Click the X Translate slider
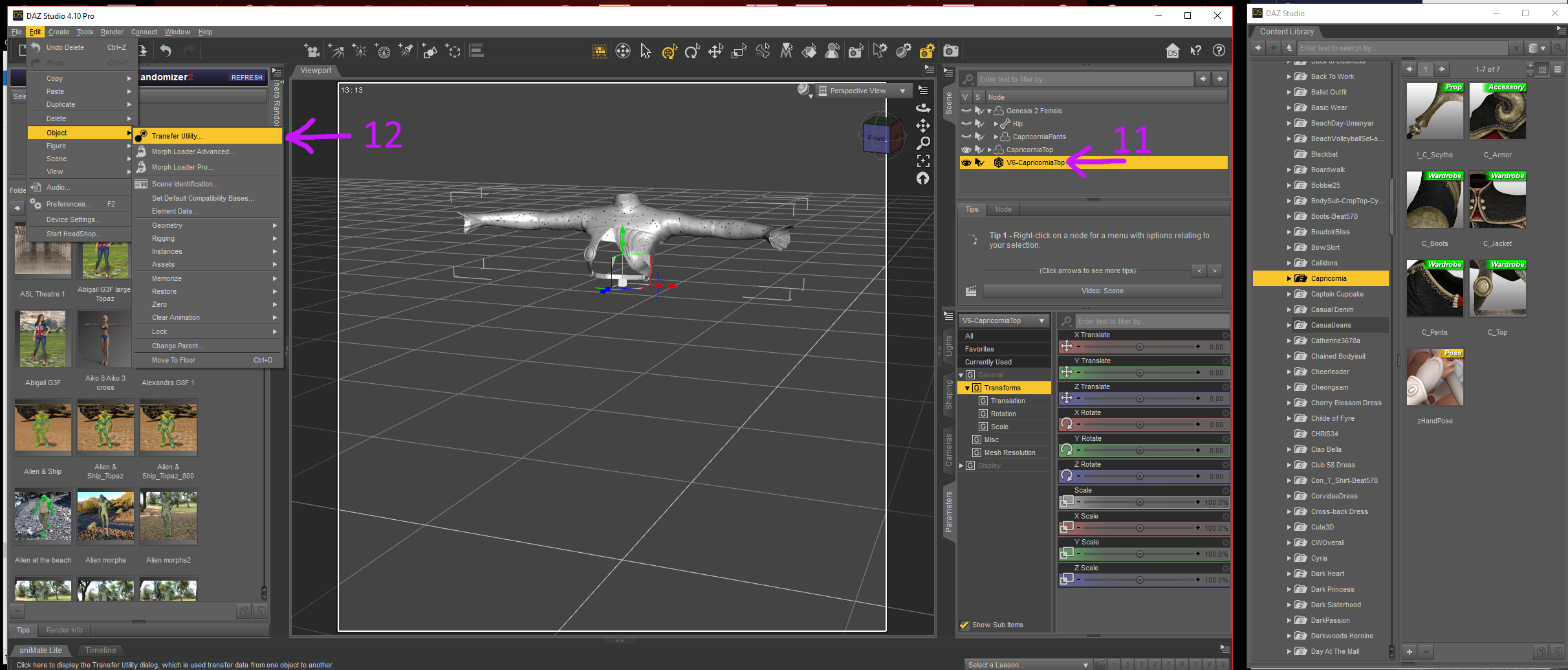Screen dimensions: 1568x670 (1138, 347)
